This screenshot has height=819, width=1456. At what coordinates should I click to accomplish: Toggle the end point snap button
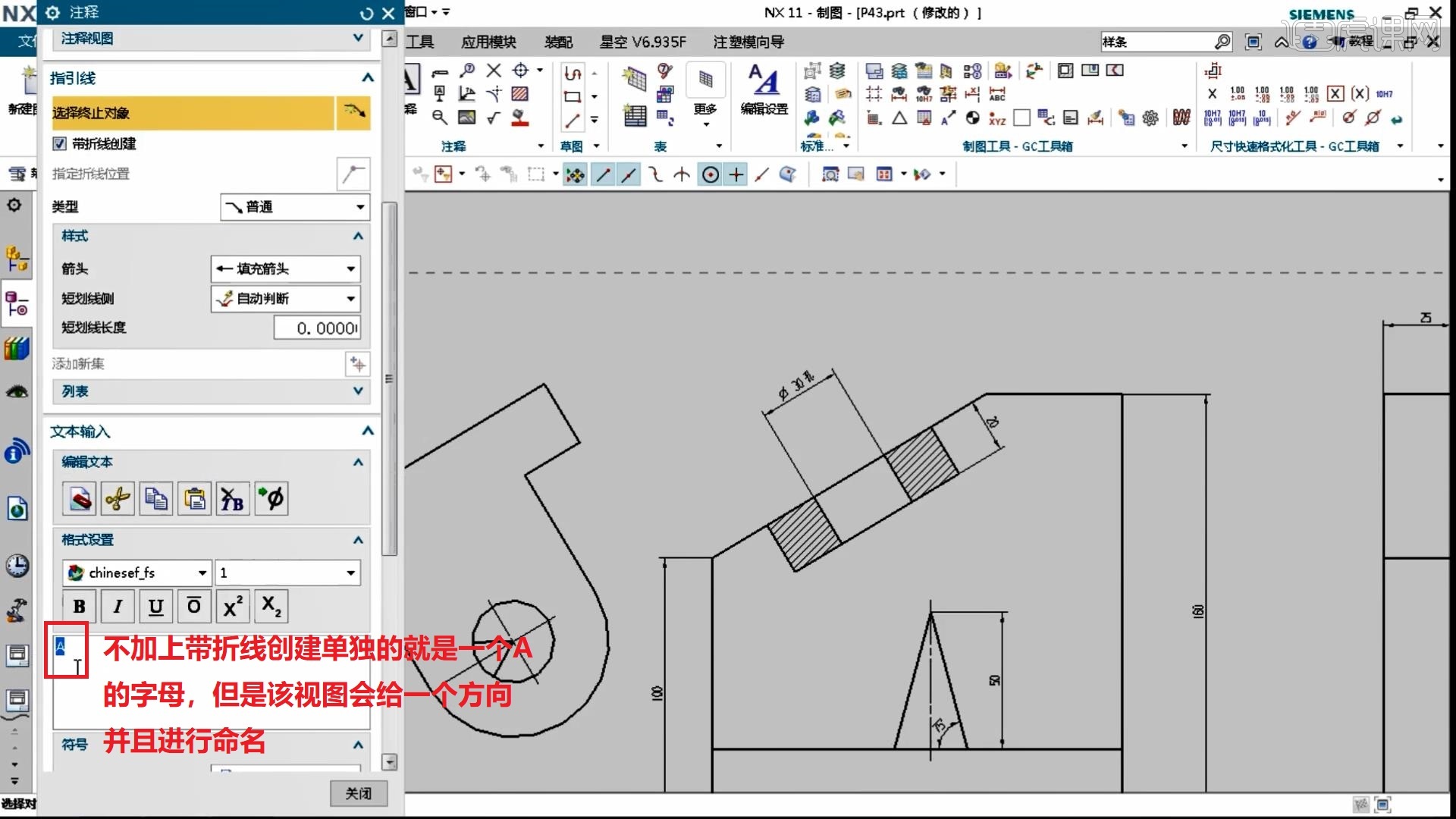click(x=604, y=175)
